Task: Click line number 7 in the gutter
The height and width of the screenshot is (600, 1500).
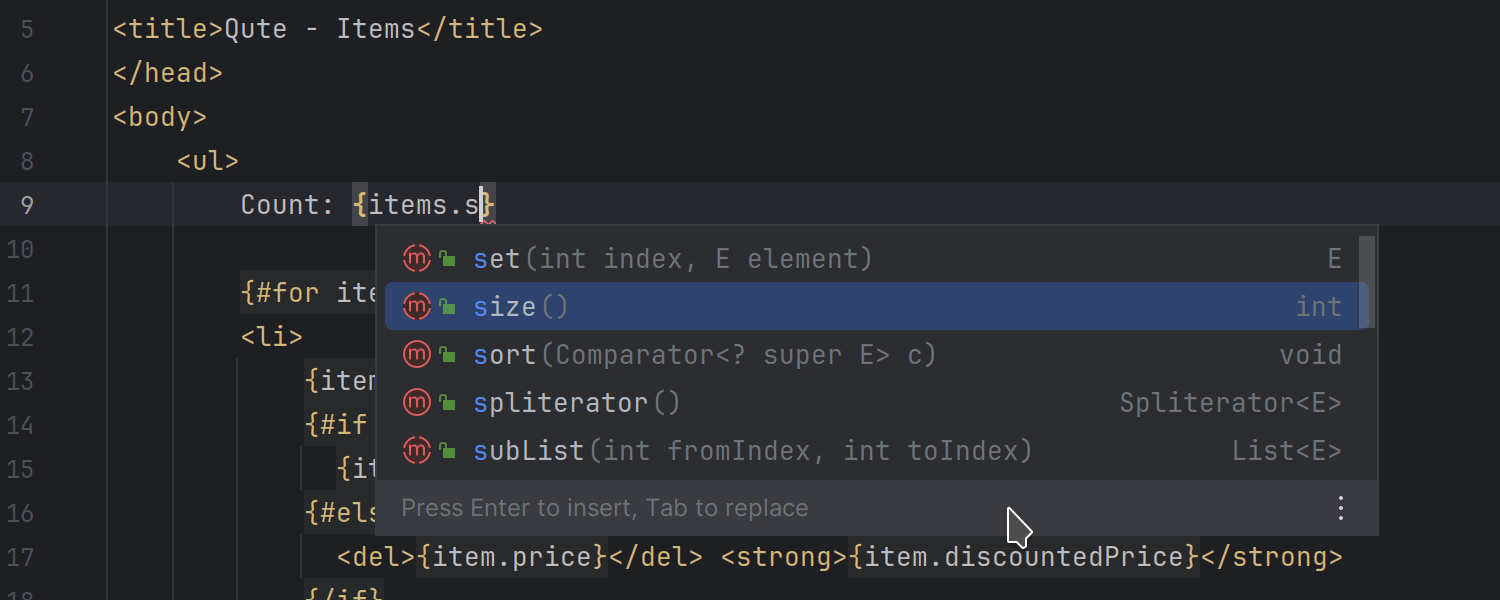Action: coord(26,117)
